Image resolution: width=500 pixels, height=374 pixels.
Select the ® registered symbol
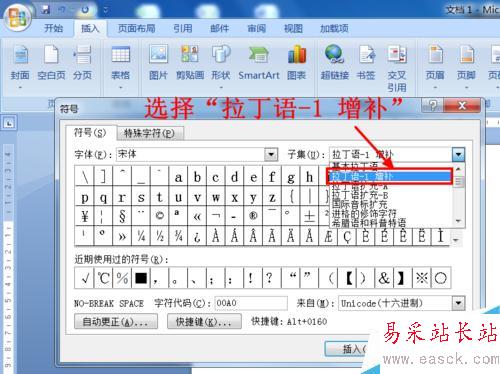253,216
